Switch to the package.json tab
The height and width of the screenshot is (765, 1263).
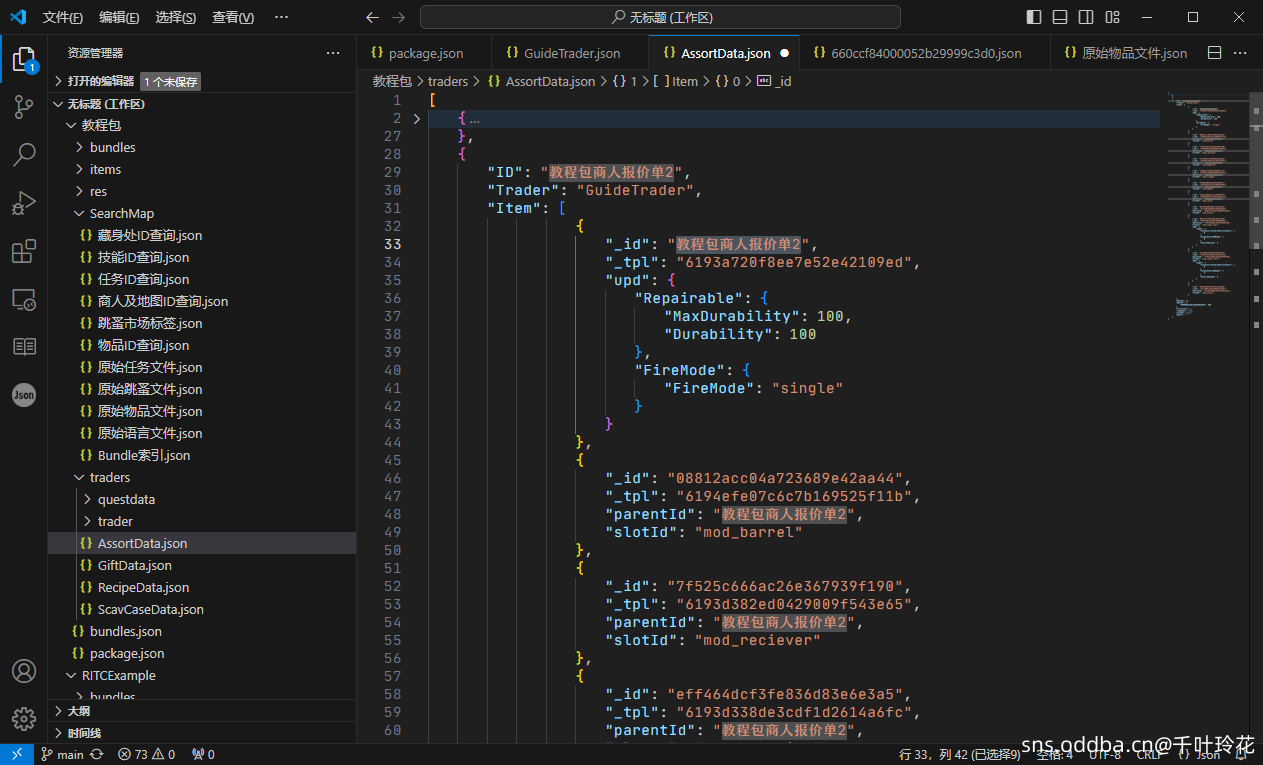click(x=424, y=53)
